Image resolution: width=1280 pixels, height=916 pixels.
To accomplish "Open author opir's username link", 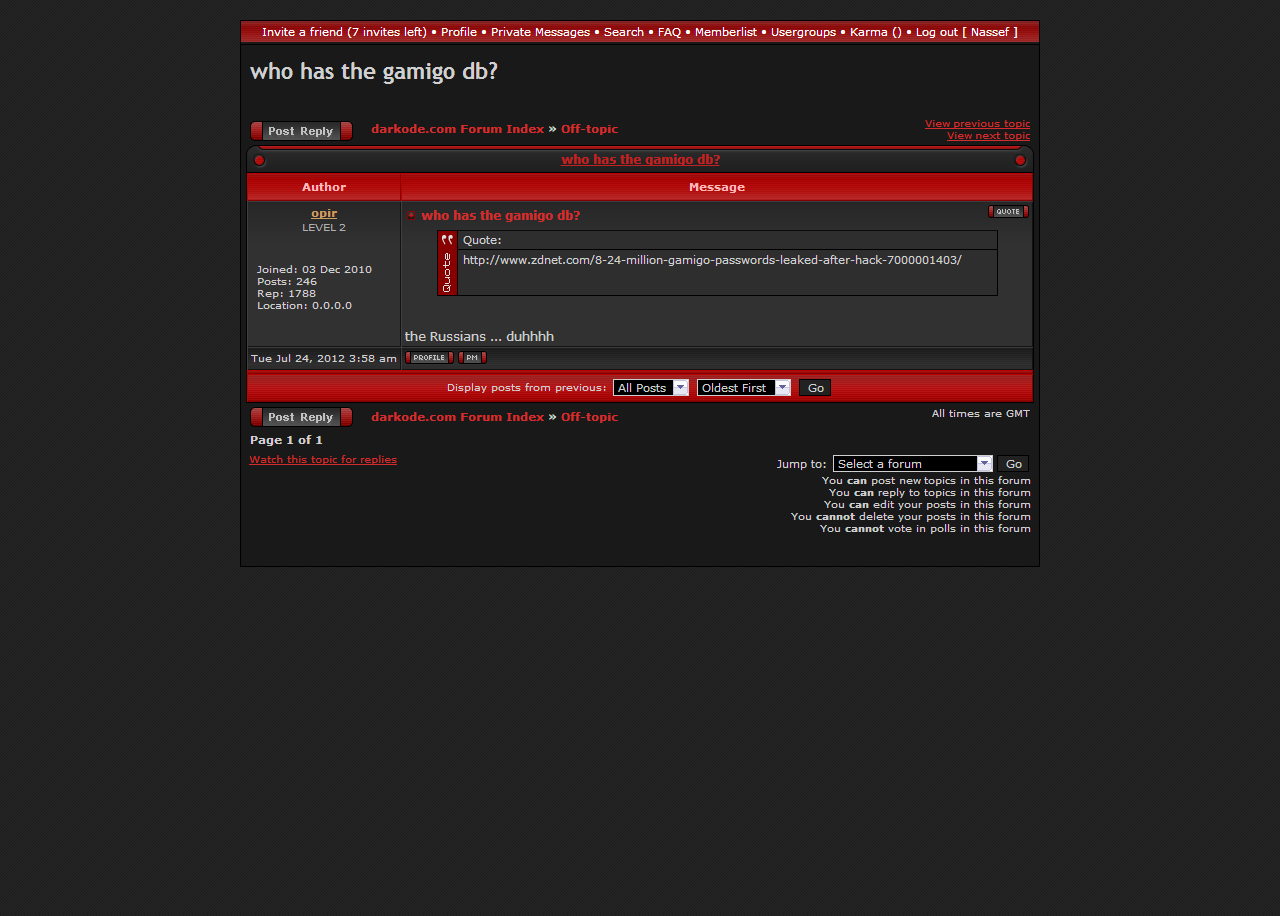I will pos(324,213).
